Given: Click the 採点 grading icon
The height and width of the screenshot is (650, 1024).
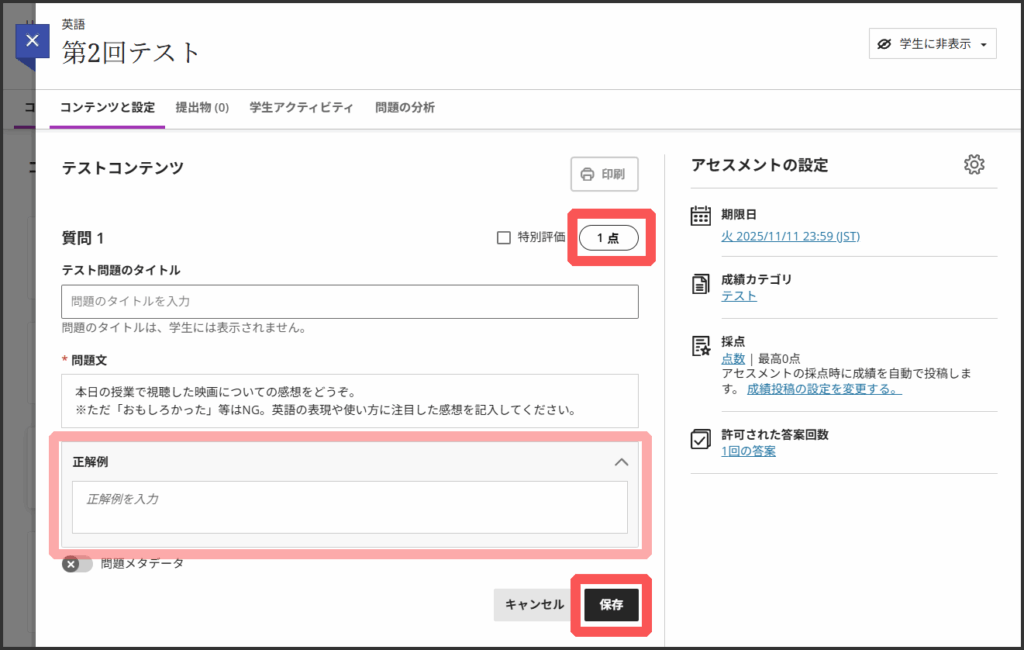Looking at the screenshot, I should 701,347.
